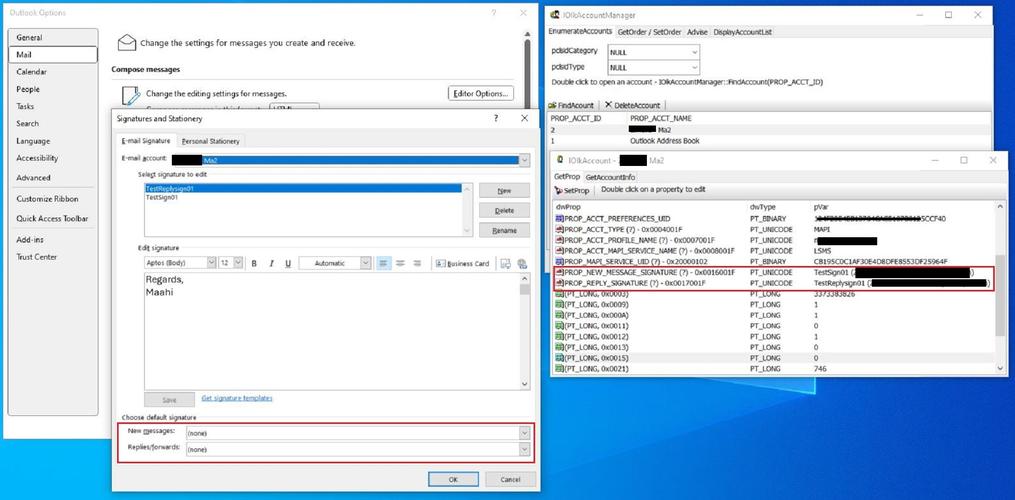Click the (PT_LONG, 0x0011) row icon

(559, 326)
